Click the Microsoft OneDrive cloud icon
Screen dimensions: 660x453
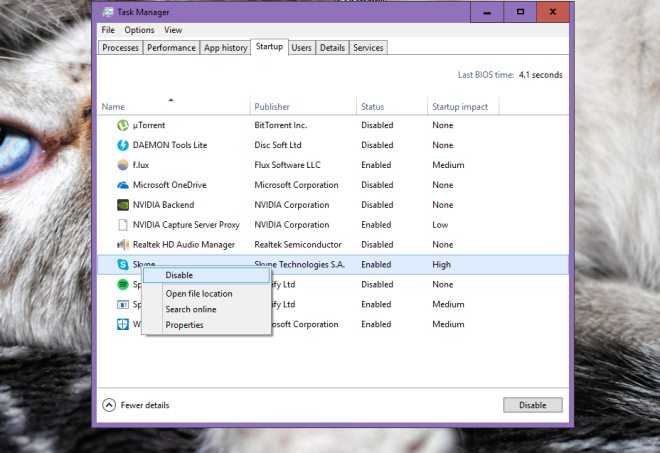click(122, 185)
